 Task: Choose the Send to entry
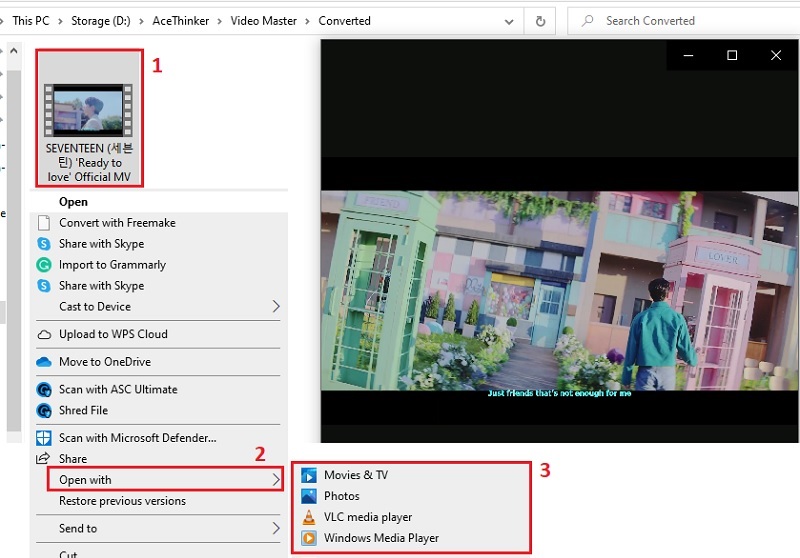coord(159,528)
